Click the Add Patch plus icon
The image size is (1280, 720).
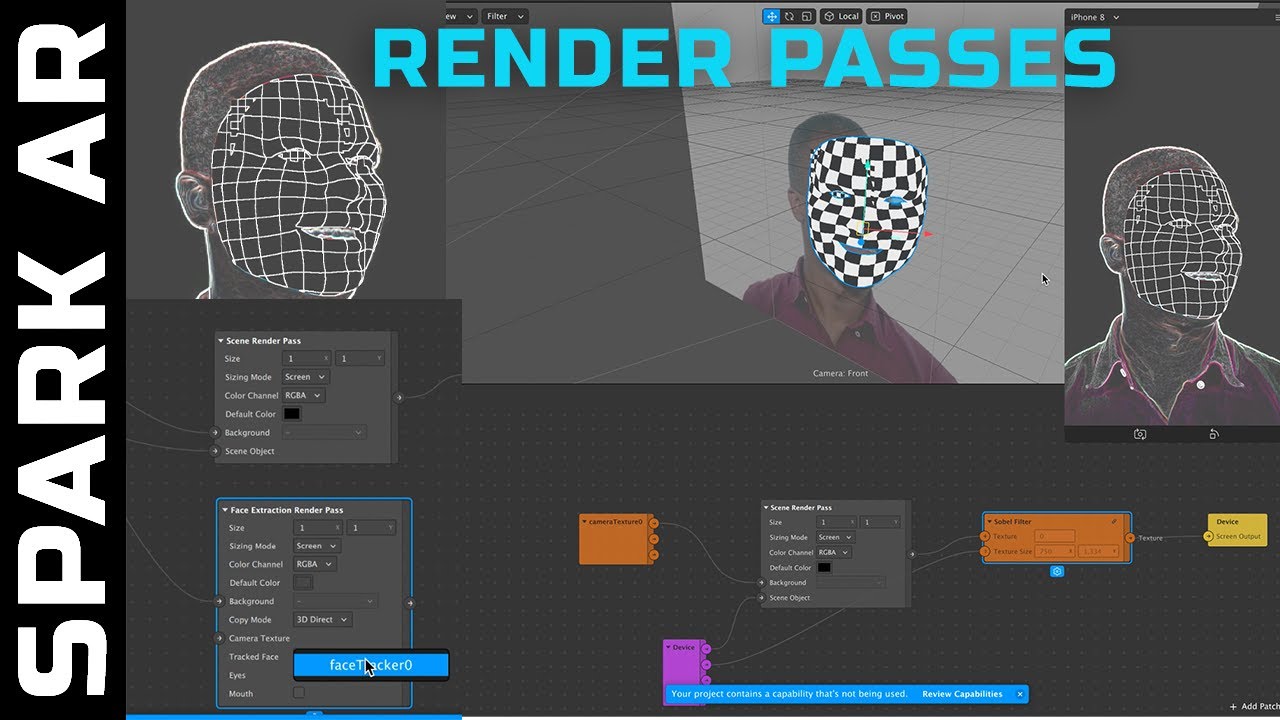tap(1233, 707)
